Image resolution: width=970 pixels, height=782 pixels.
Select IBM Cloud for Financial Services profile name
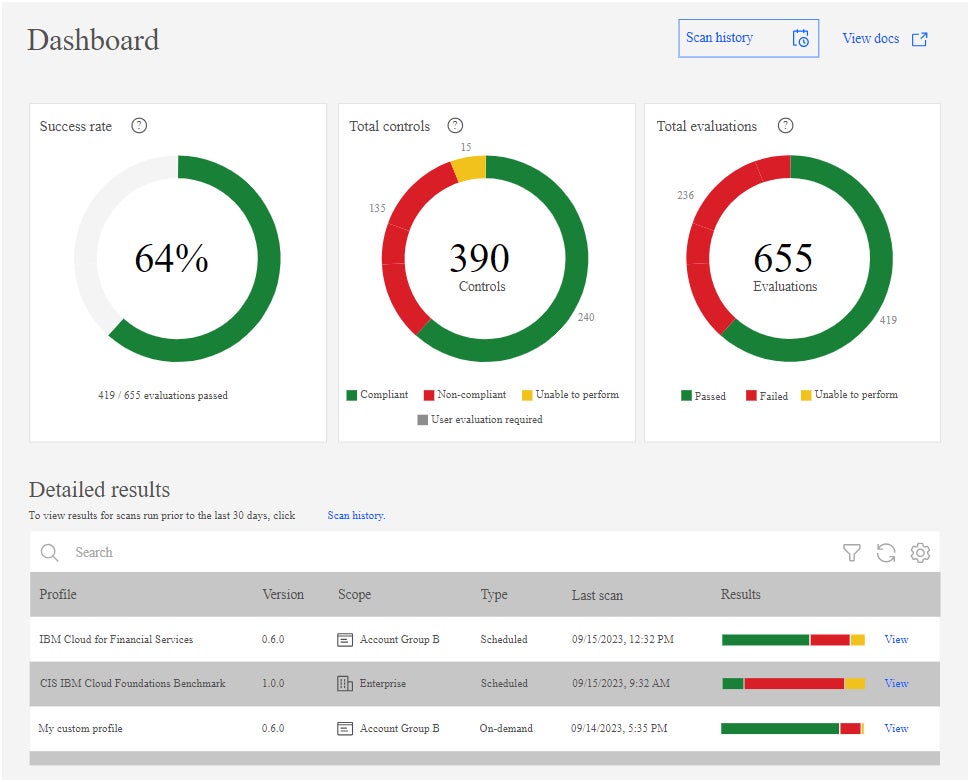point(116,639)
